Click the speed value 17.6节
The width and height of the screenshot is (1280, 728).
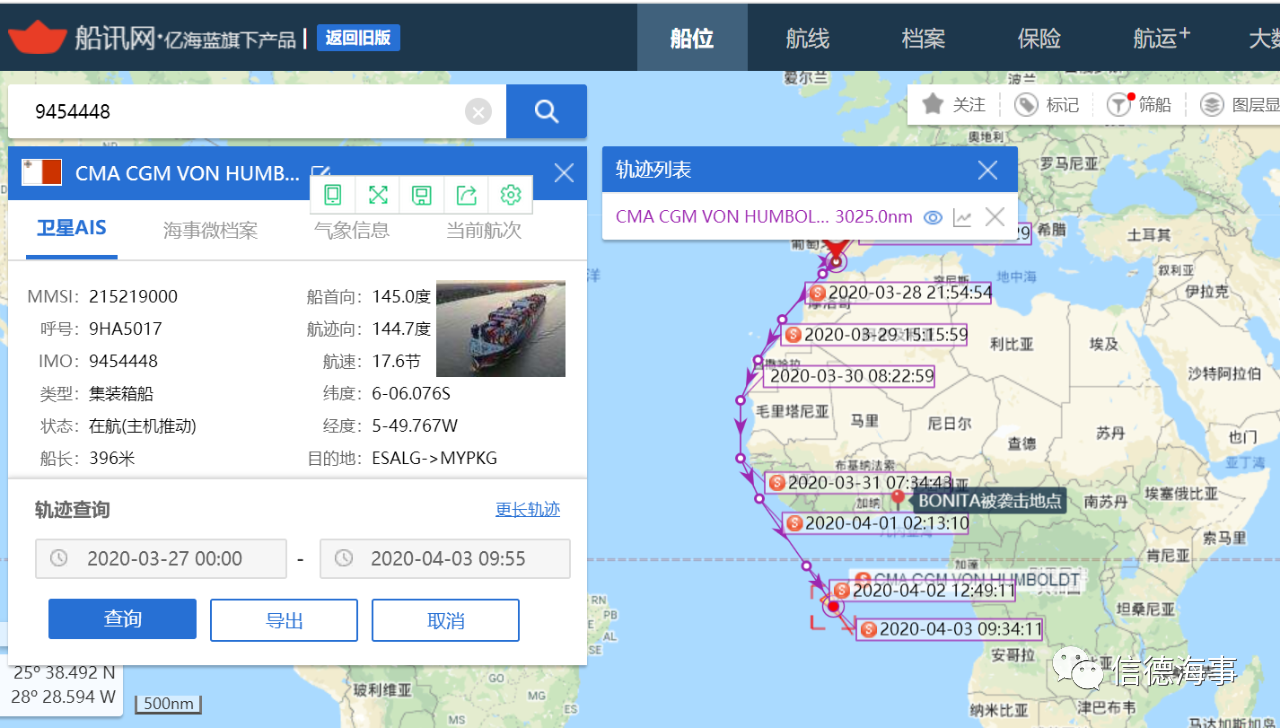pos(396,362)
